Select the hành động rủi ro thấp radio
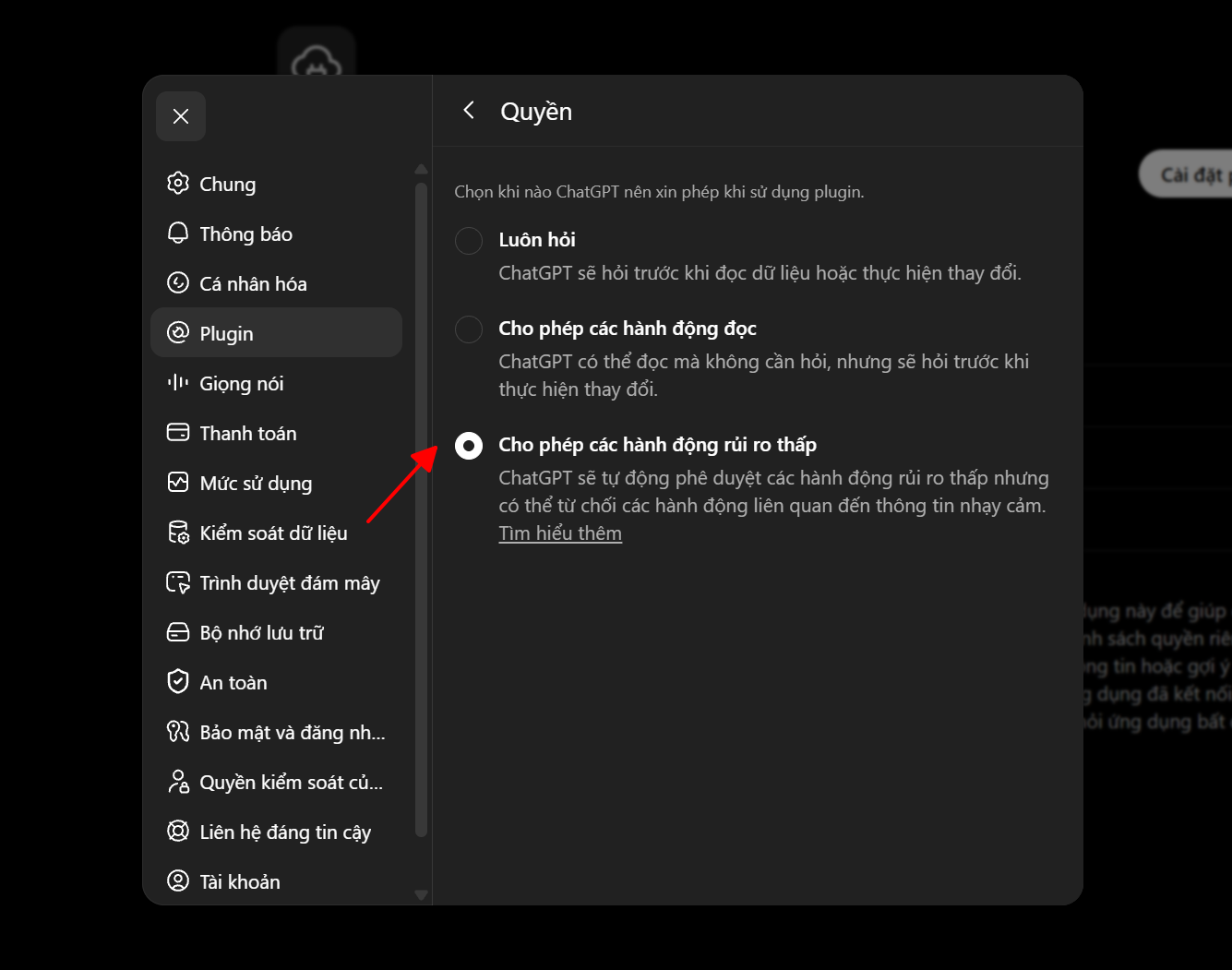1232x970 pixels. (x=469, y=446)
